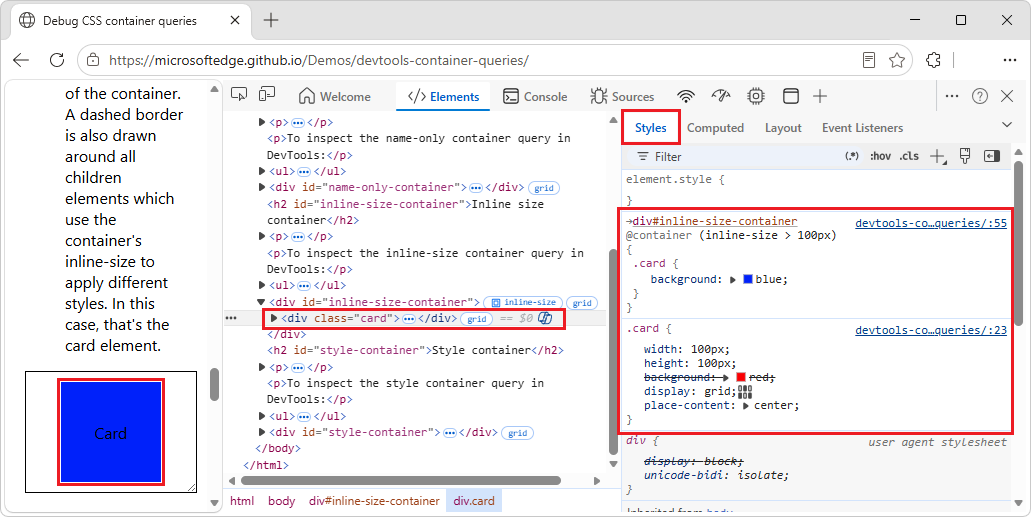
Task: Select the Styles tab
Action: (650, 128)
